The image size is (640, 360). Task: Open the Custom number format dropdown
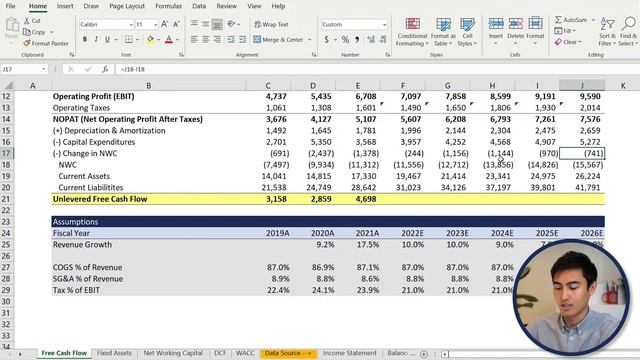pyautogui.click(x=384, y=25)
